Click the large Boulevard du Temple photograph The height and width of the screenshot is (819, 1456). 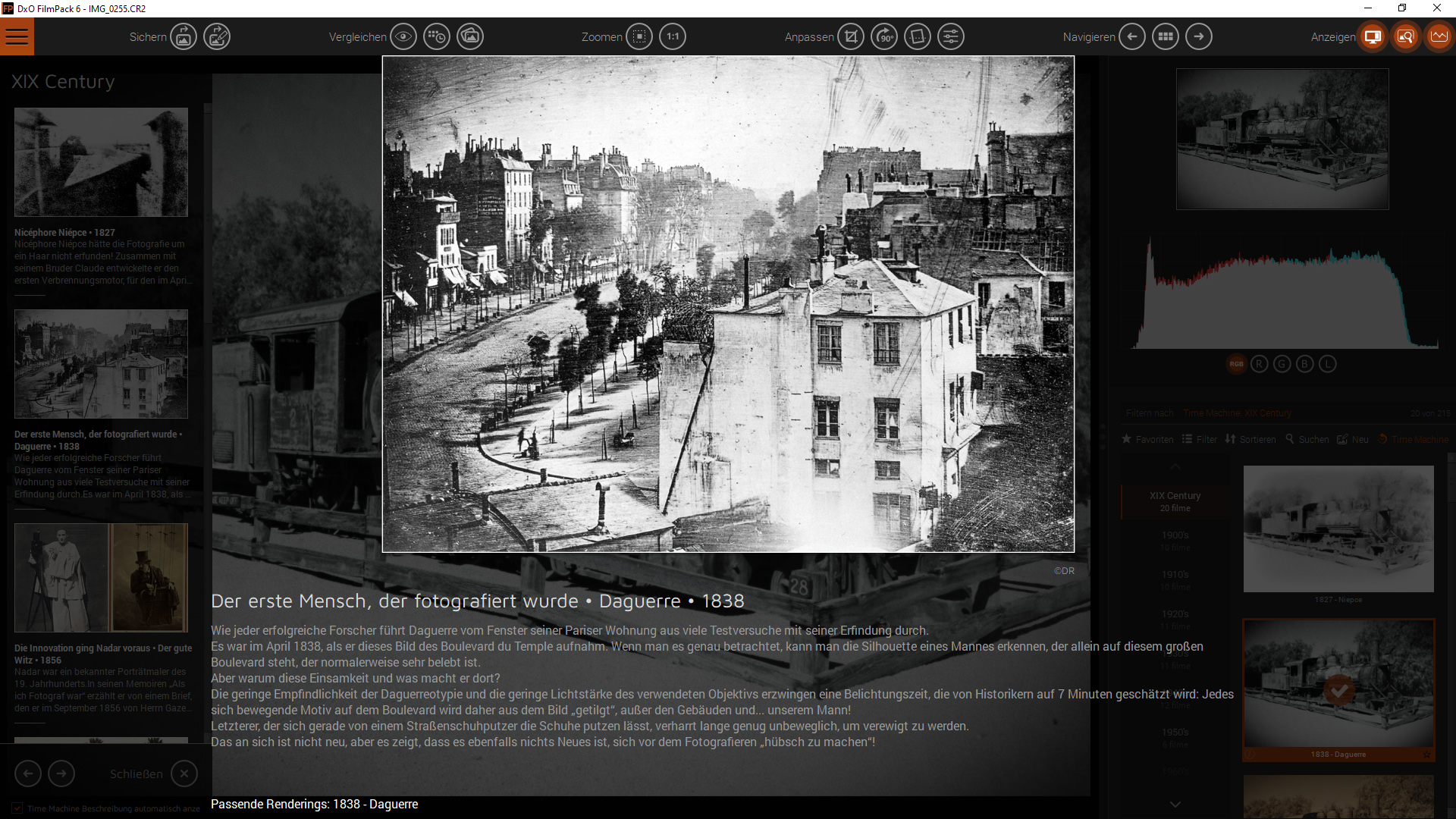click(728, 304)
